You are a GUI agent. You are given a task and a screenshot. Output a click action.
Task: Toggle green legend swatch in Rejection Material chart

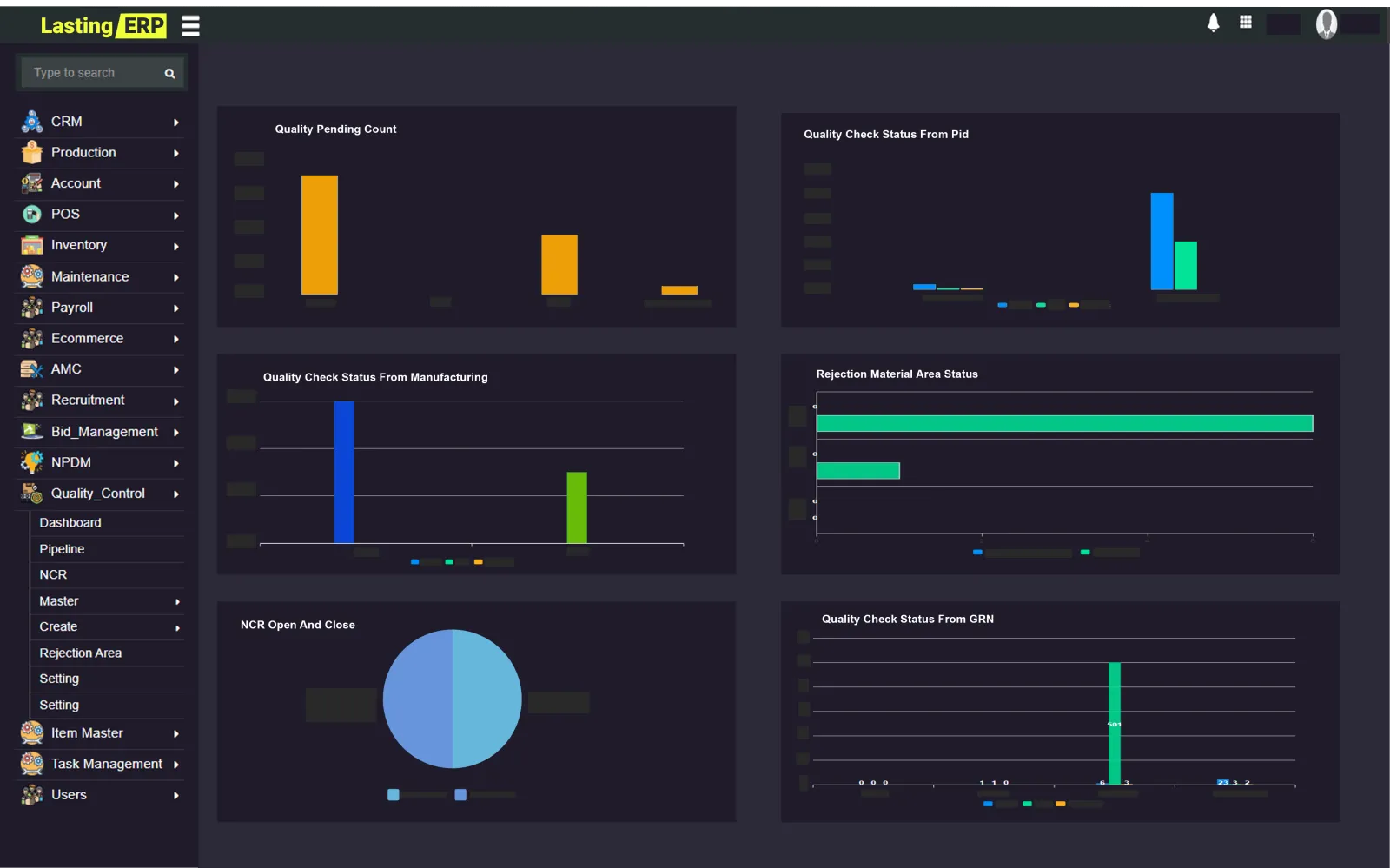point(1085,553)
